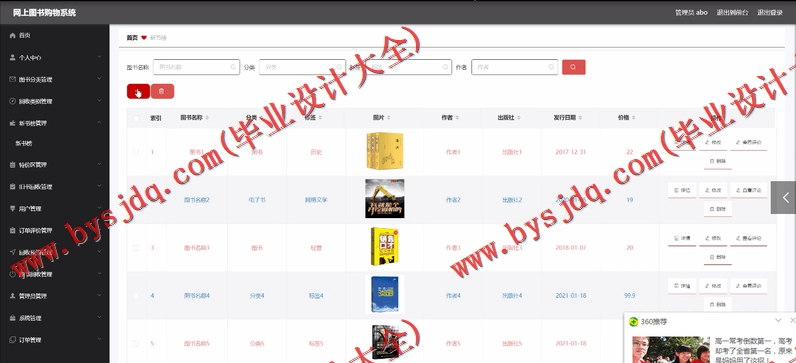Click the yellow book cover in row 1
The image size is (796, 363).
[385, 151]
